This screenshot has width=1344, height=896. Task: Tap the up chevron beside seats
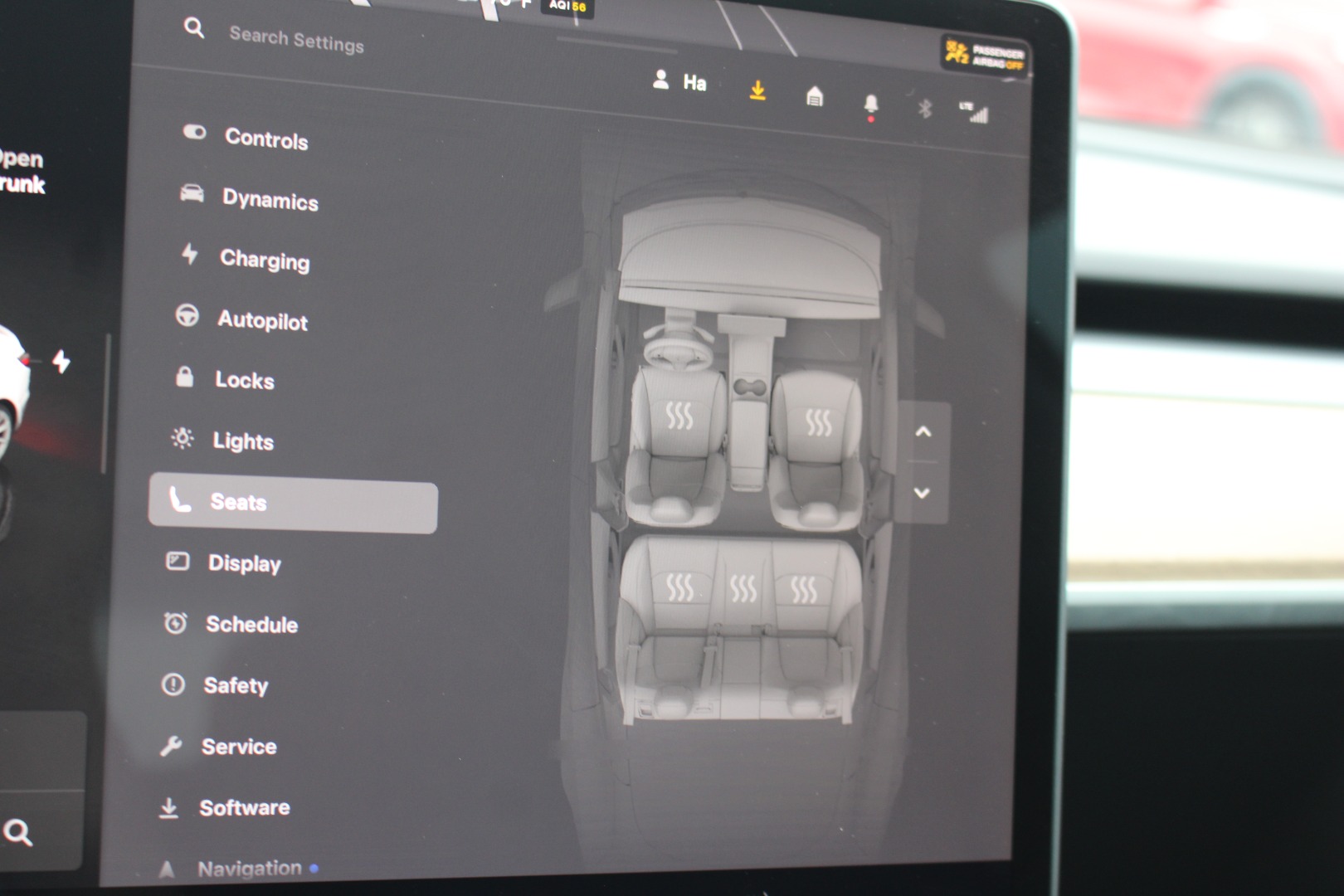[x=923, y=431]
